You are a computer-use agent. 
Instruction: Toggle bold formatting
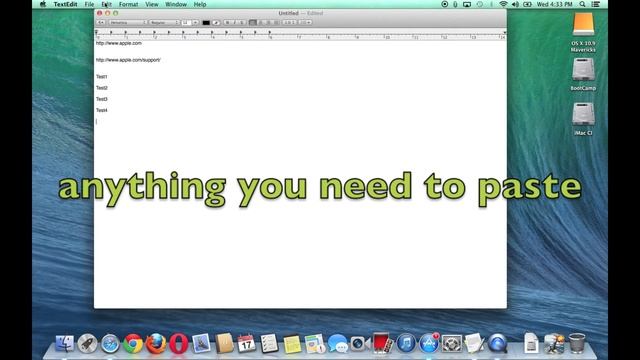(x=228, y=22)
